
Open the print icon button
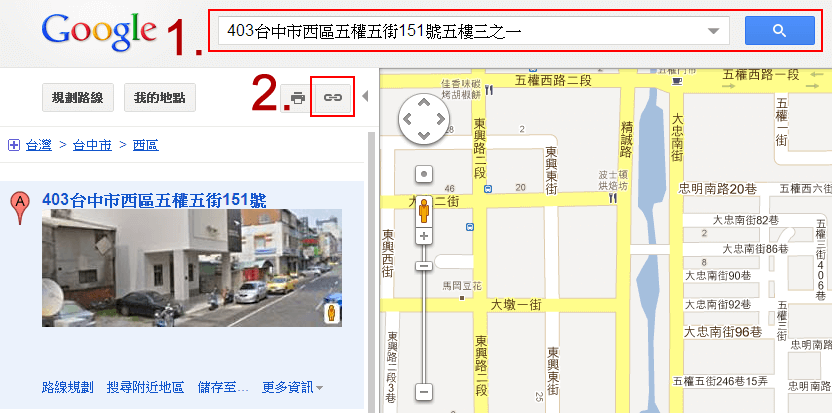click(x=298, y=98)
